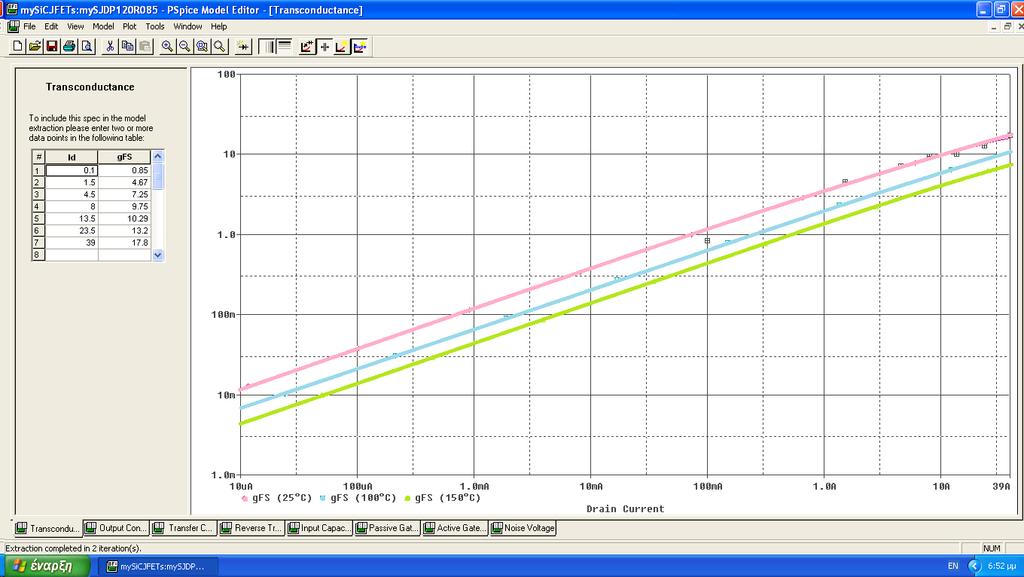Click the gFS column header
Viewport: 1024px width, 577px height.
(124, 157)
